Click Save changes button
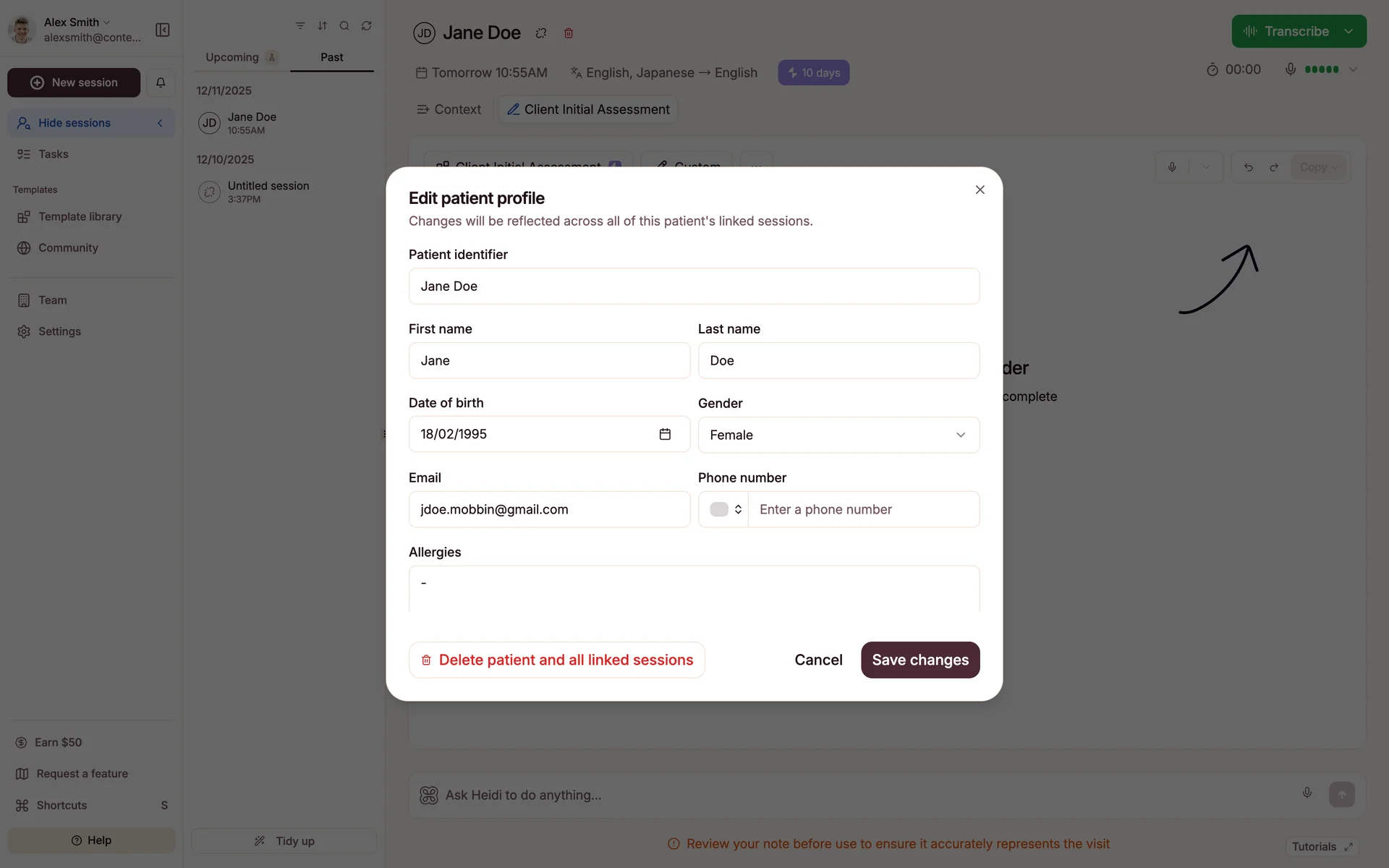Image resolution: width=1389 pixels, height=868 pixels. (x=919, y=660)
